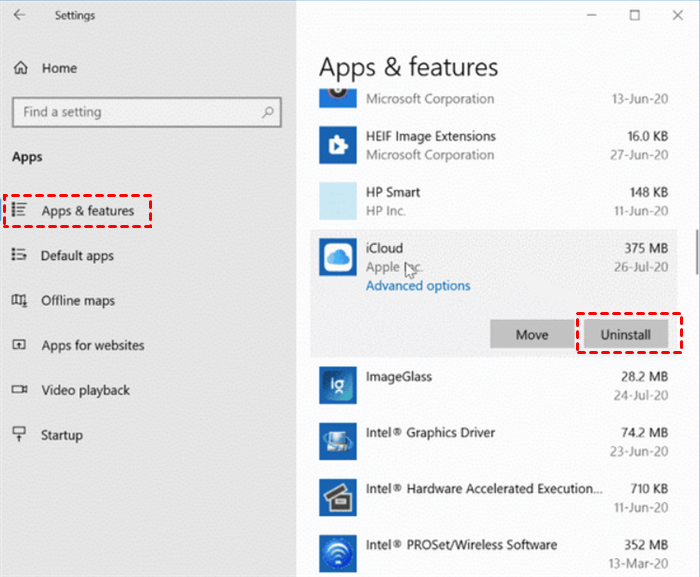Image resolution: width=700 pixels, height=577 pixels.
Task: Click the iCloud cloud icon
Action: [x=338, y=257]
